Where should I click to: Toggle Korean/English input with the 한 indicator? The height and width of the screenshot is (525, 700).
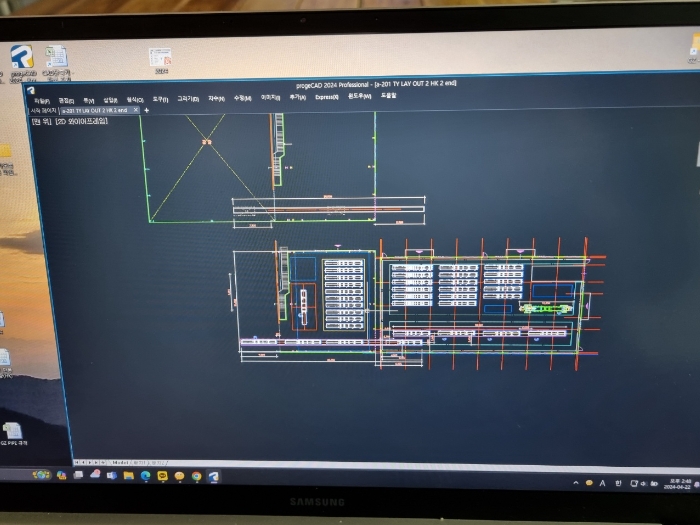(x=618, y=483)
